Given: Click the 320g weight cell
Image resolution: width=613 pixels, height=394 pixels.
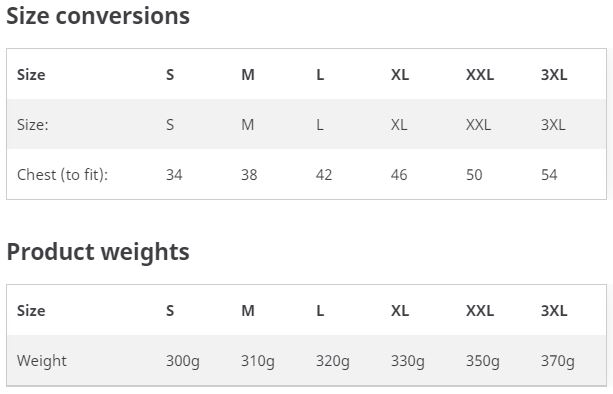Looking at the screenshot, I should [x=333, y=361].
